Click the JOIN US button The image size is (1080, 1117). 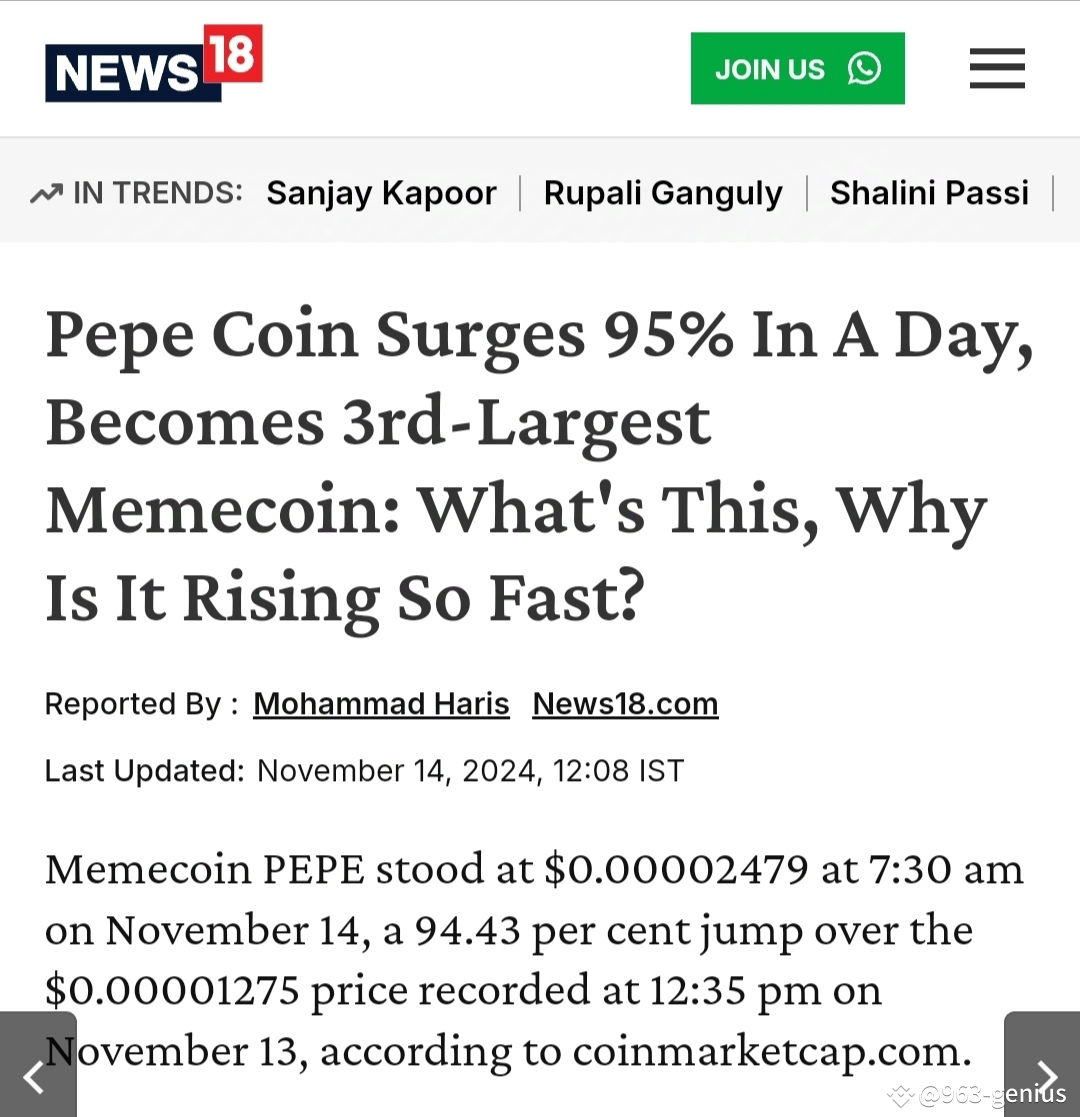[x=797, y=68]
